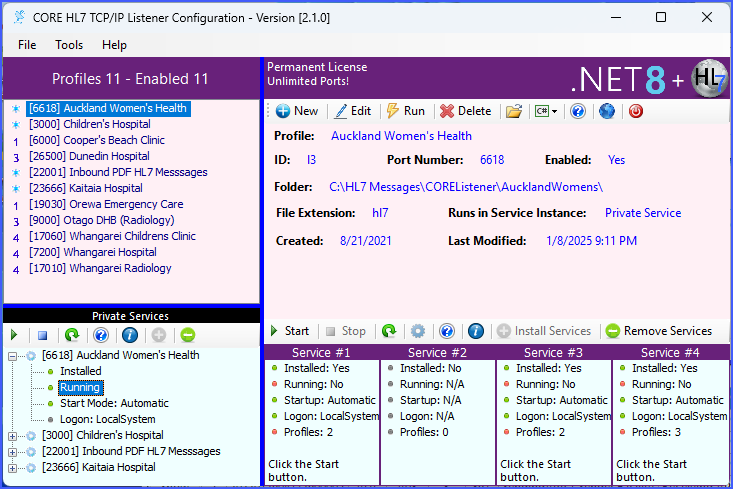Click the blue stop square in Private Services
Viewport: 733px width, 489px height.
43,335
